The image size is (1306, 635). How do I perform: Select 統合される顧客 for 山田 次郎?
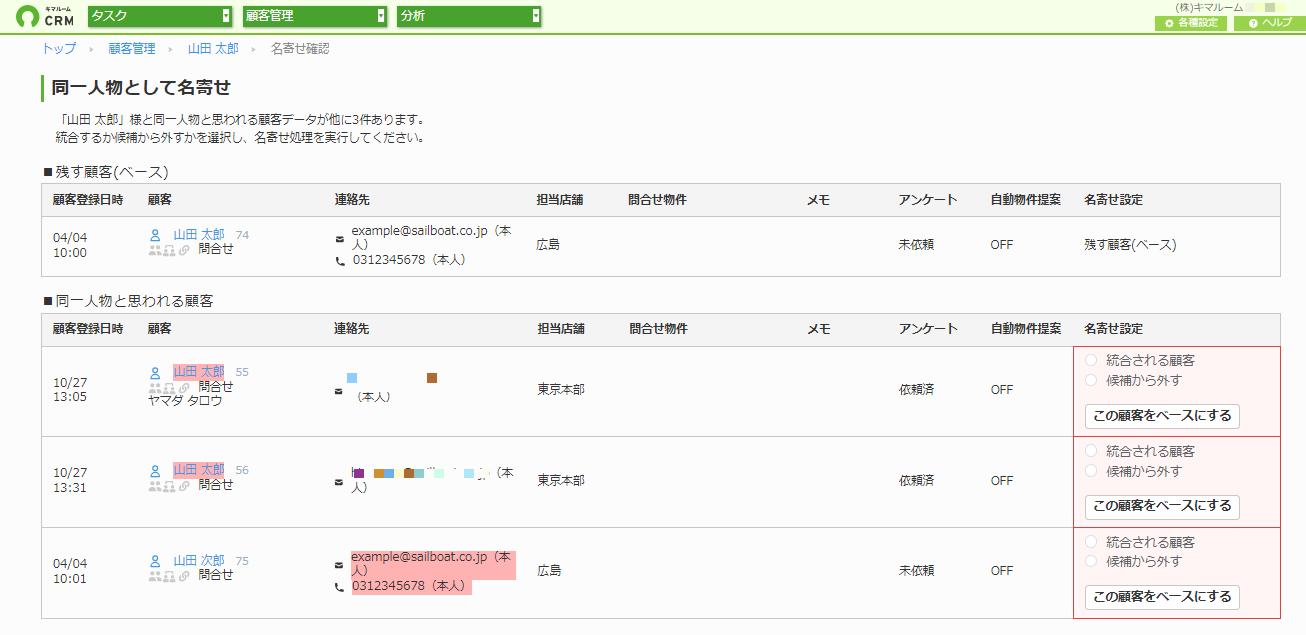pyautogui.click(x=1091, y=542)
